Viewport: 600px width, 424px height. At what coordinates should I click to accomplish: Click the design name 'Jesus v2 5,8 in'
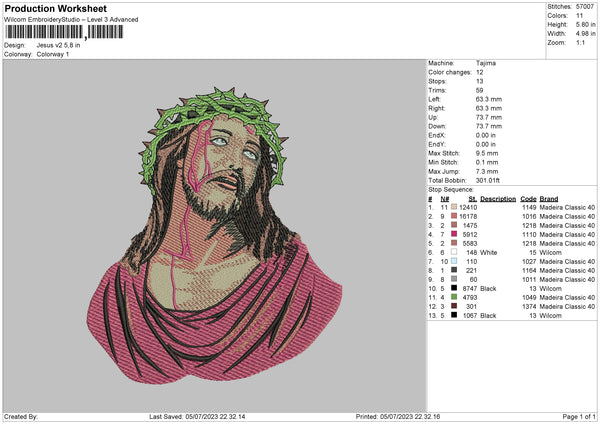click(59, 45)
